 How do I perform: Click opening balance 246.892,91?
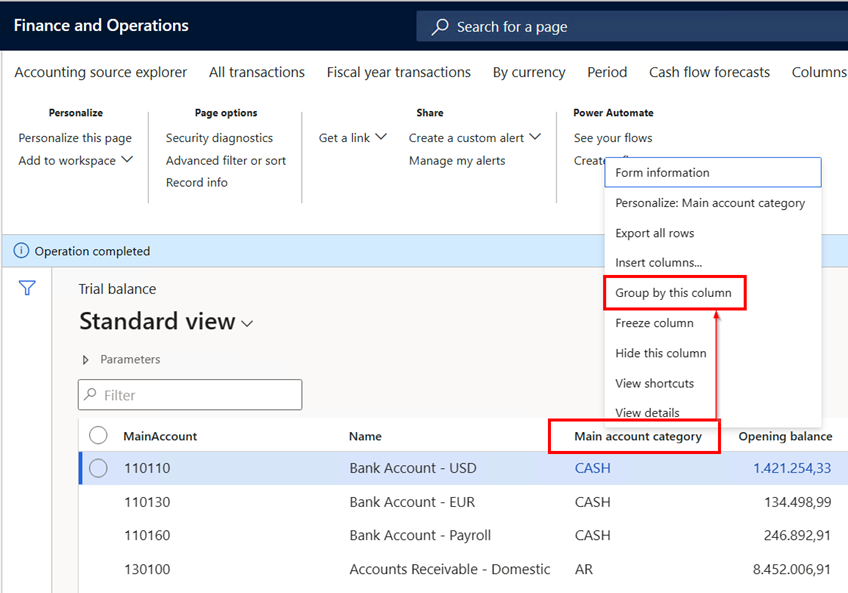pyautogui.click(x=797, y=535)
